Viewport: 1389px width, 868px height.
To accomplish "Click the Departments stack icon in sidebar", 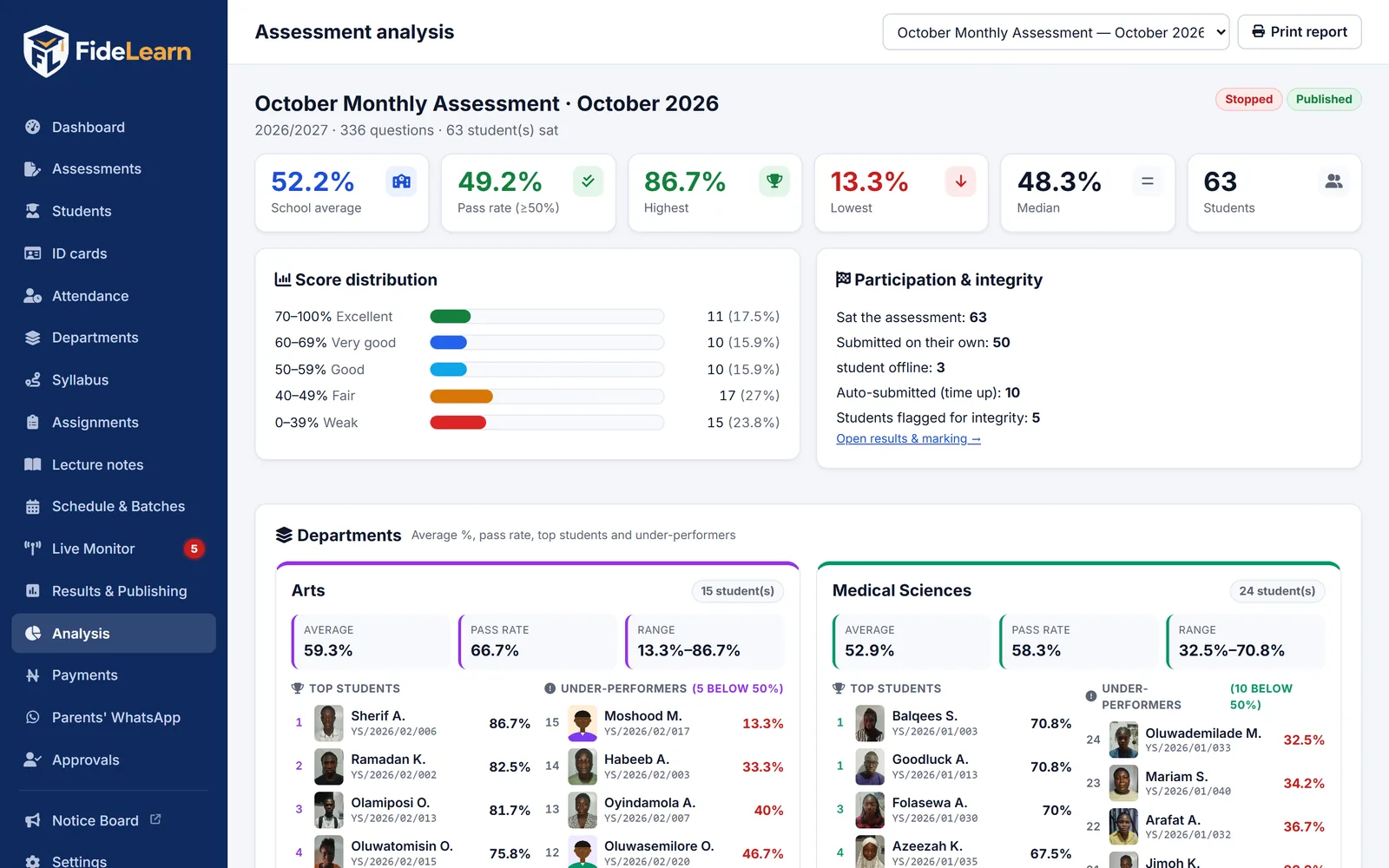I will [33, 338].
